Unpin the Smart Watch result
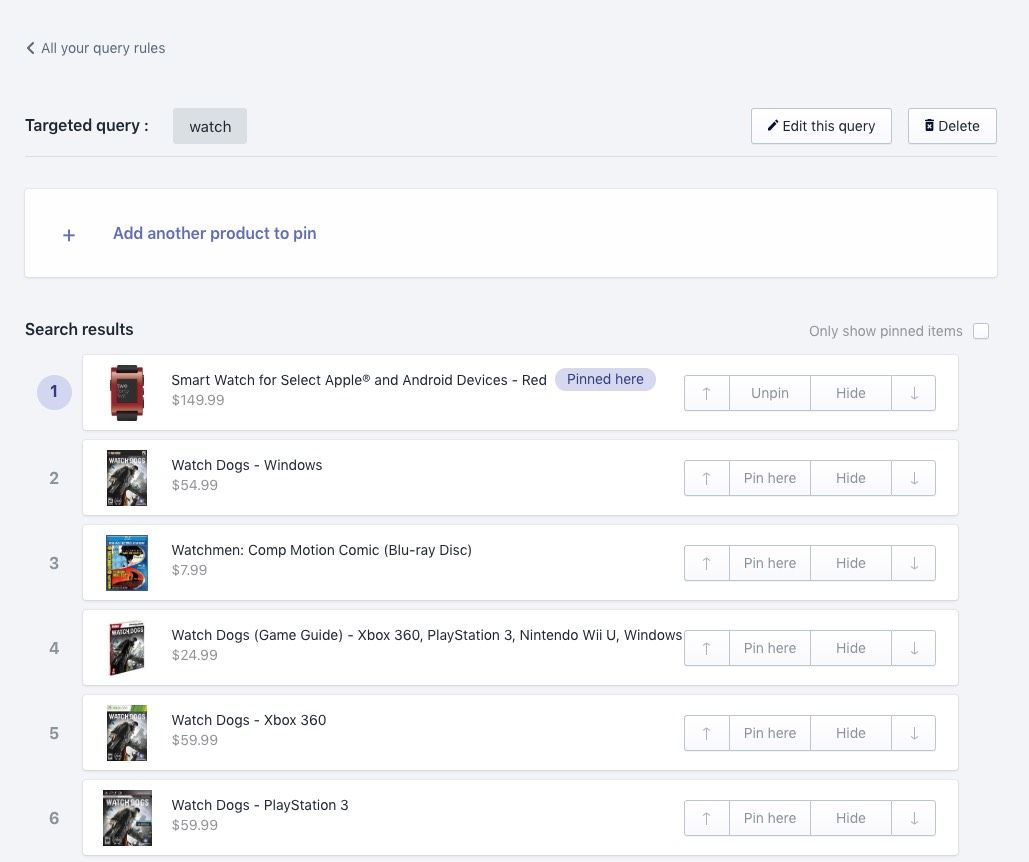1029x862 pixels. (769, 392)
